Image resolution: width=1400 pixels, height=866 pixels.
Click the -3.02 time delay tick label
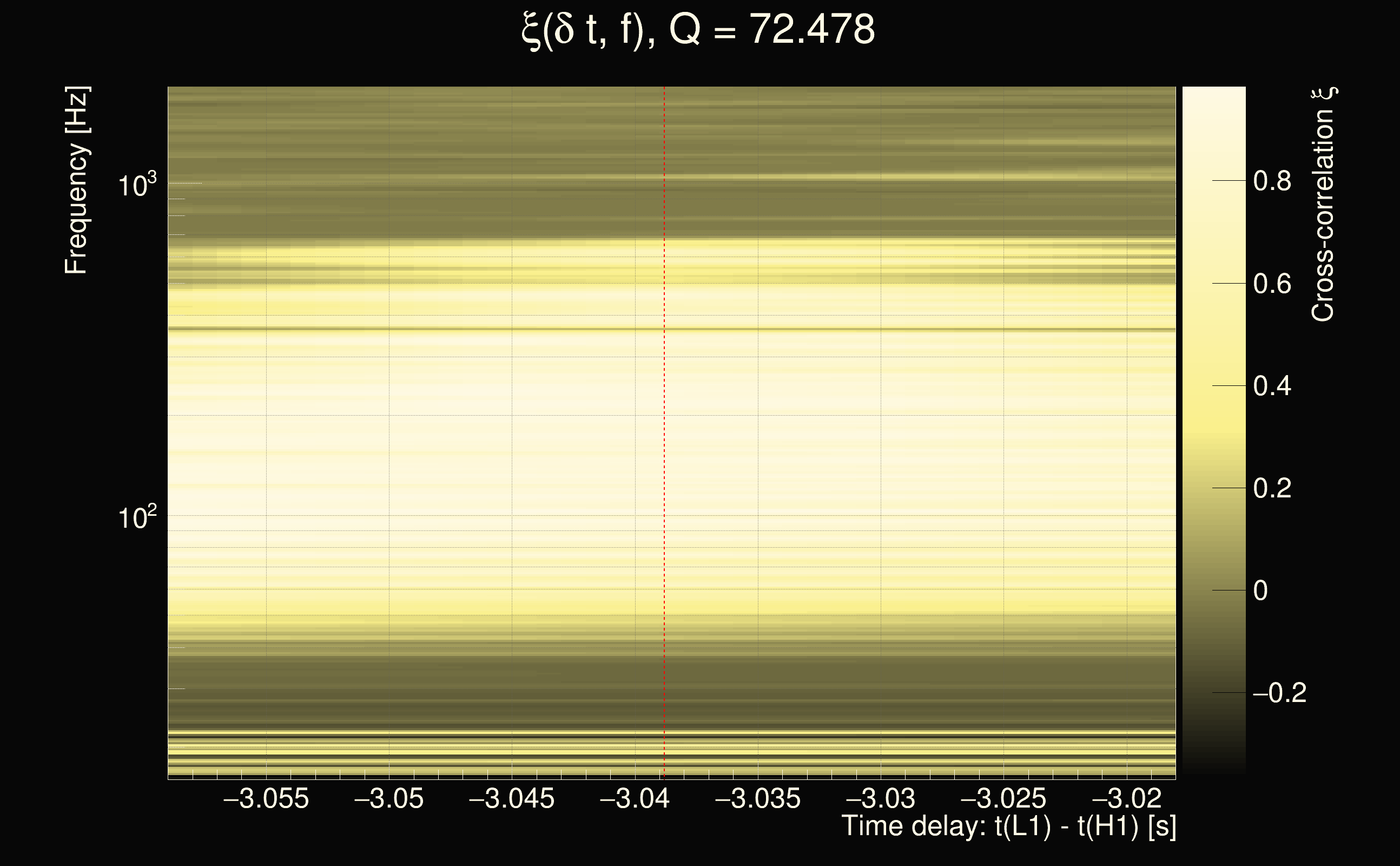click(1126, 798)
